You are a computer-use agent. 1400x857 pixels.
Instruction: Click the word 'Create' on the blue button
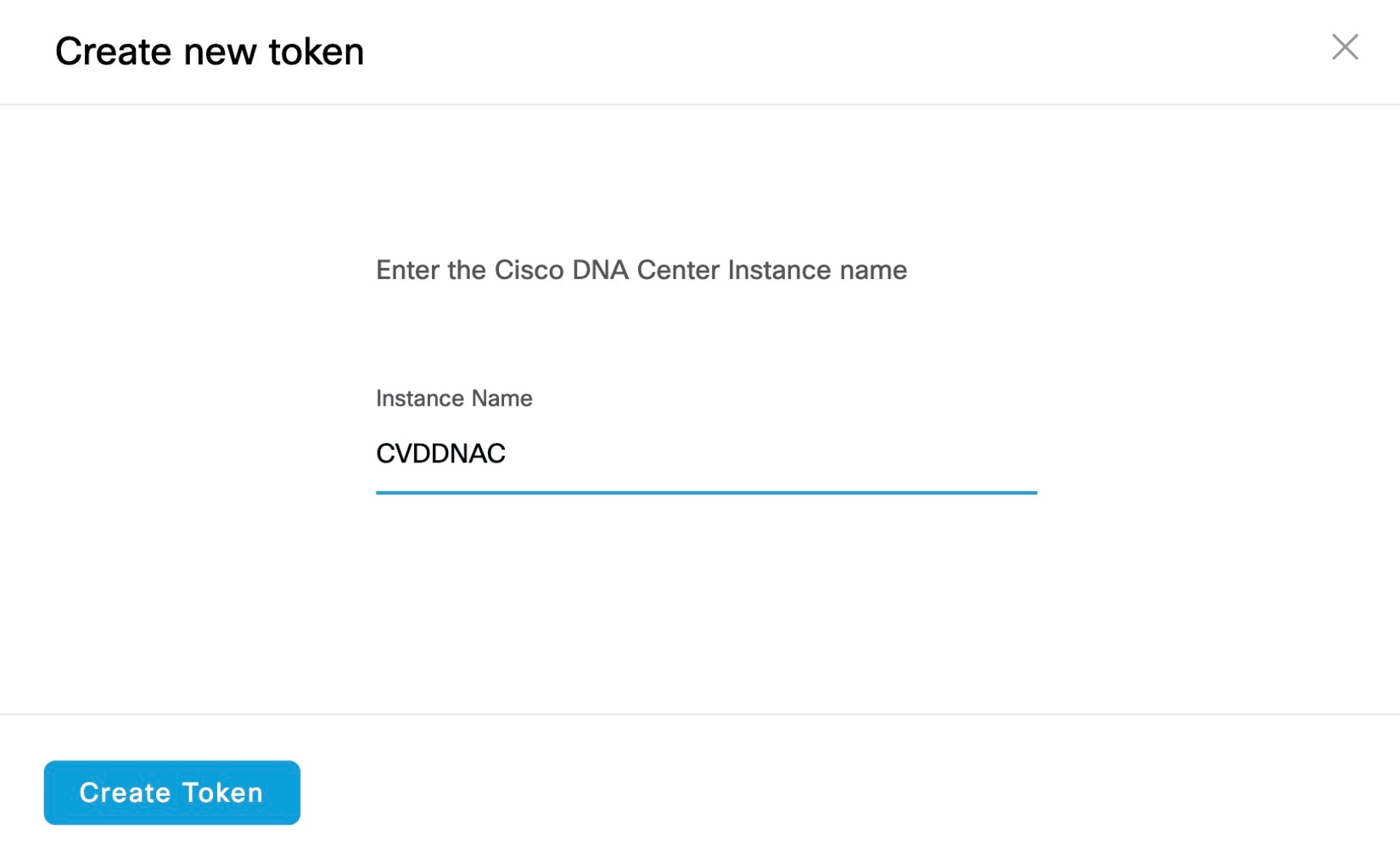[x=126, y=793]
